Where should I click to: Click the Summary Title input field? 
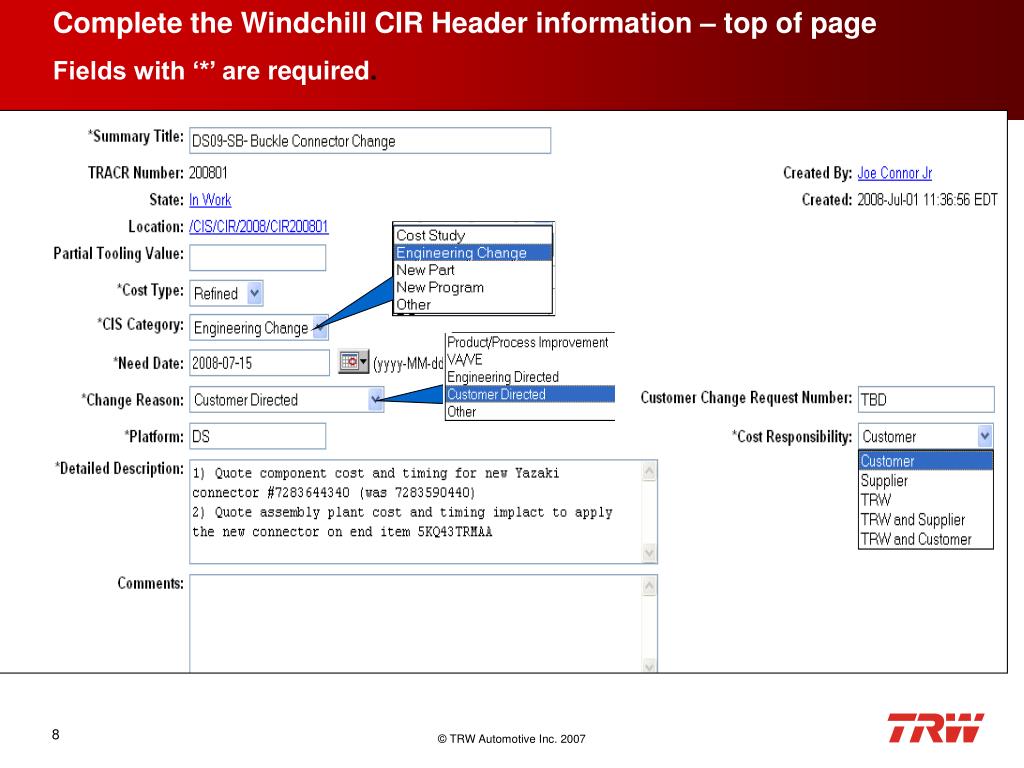[x=370, y=141]
